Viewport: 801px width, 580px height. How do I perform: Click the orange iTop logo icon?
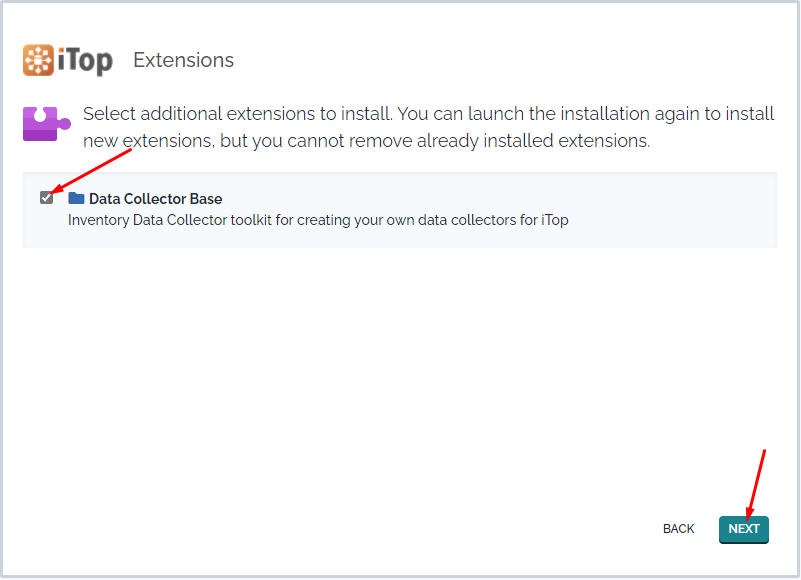38,60
